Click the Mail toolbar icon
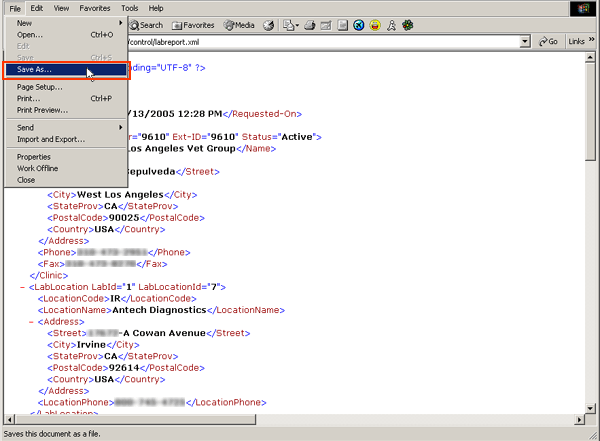600x441 pixels. [x=288, y=26]
